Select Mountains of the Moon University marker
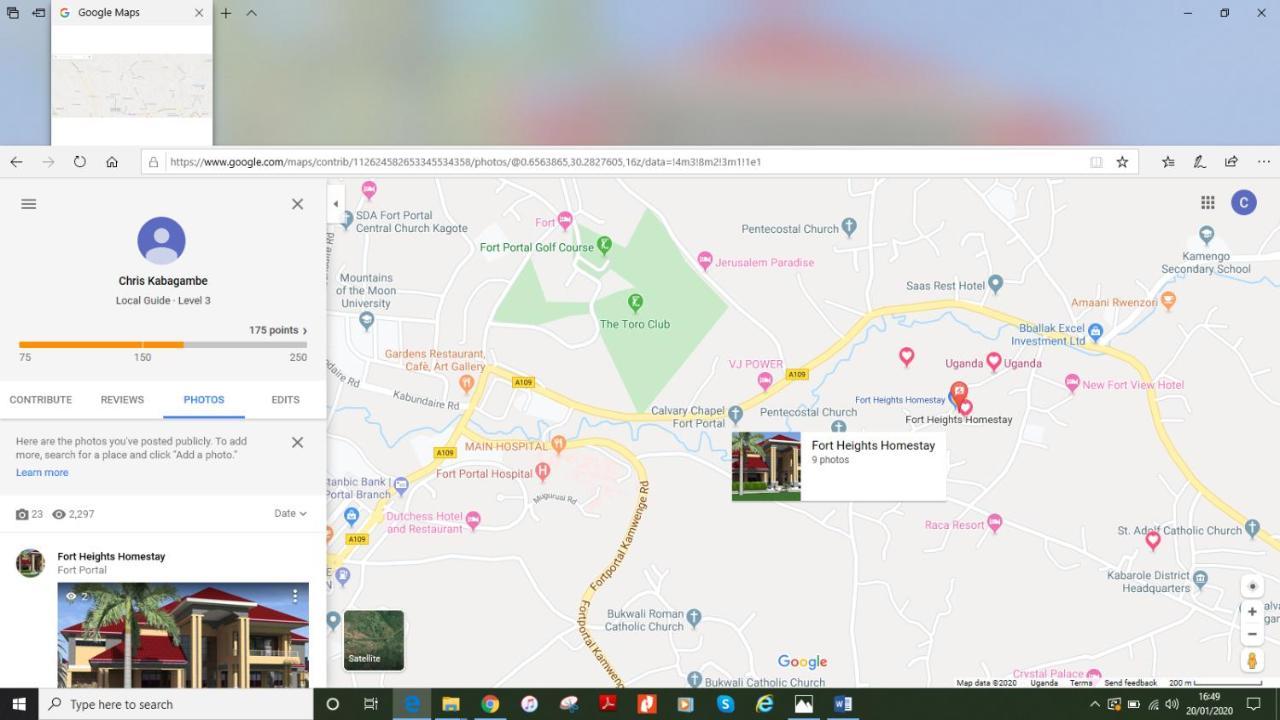This screenshot has height=720, width=1280. [x=366, y=320]
